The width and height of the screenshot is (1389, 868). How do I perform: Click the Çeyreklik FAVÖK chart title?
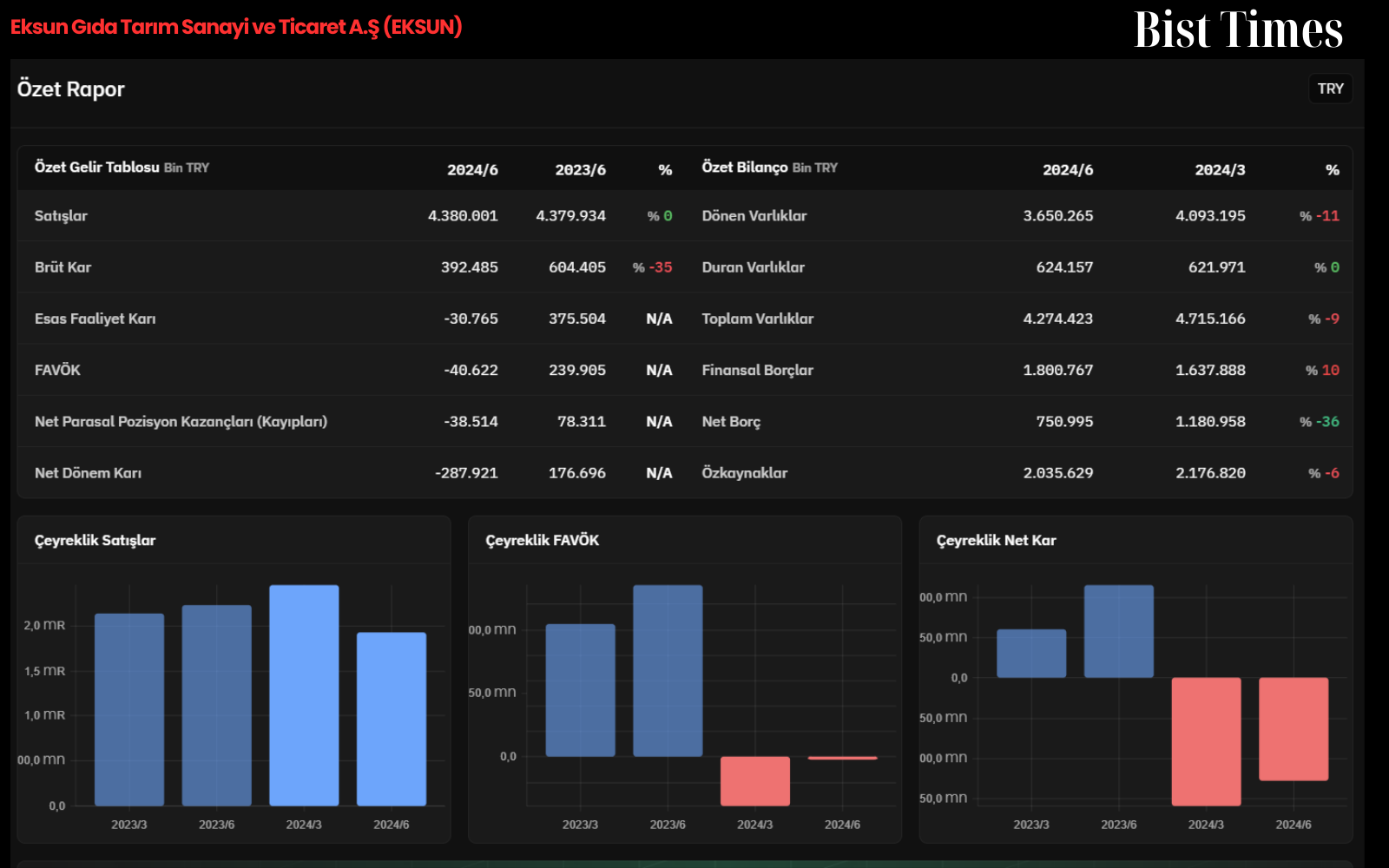click(542, 540)
